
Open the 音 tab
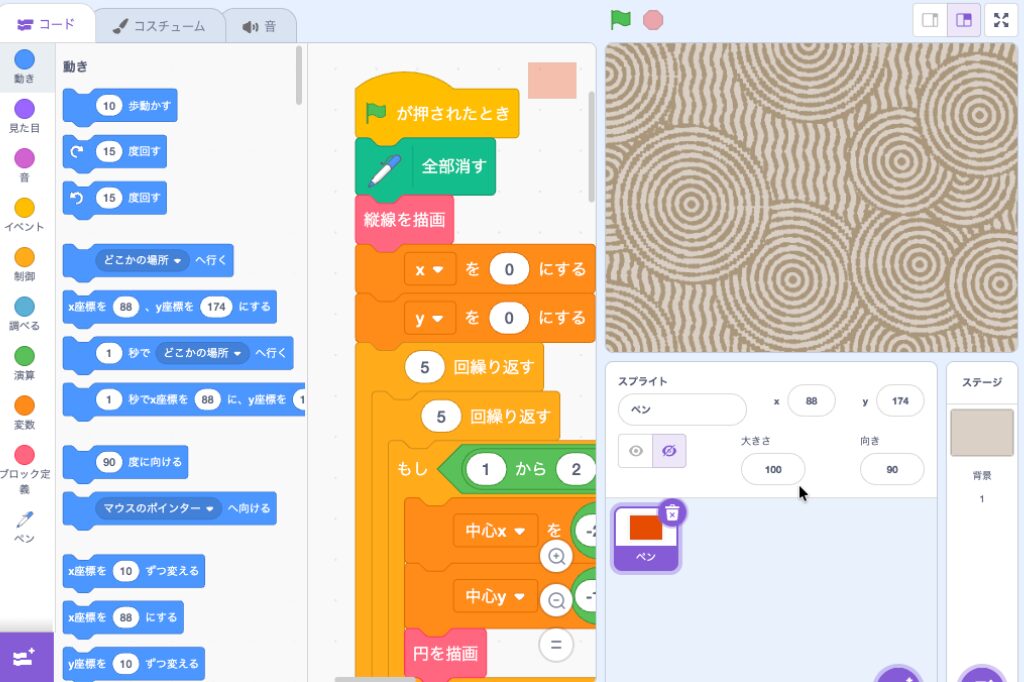click(259, 26)
